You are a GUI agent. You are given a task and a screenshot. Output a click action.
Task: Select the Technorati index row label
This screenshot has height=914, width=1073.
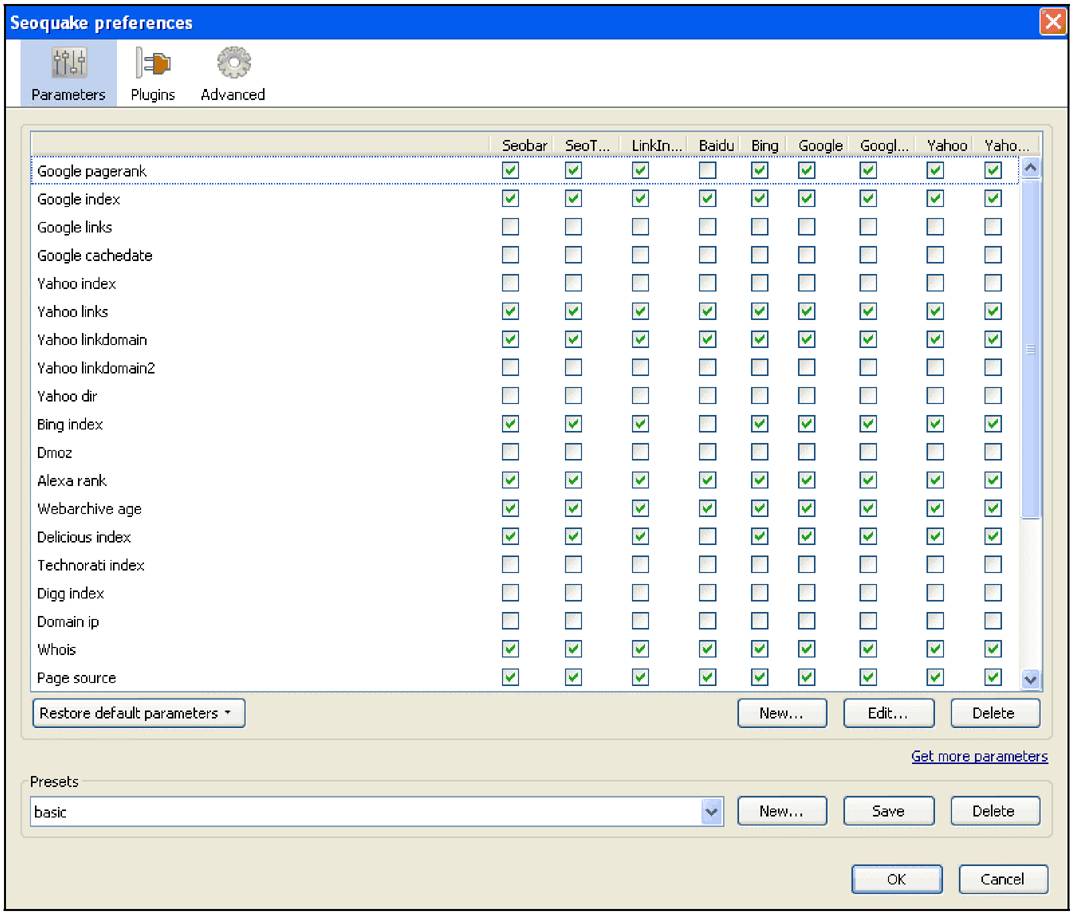pyautogui.click(x=90, y=565)
